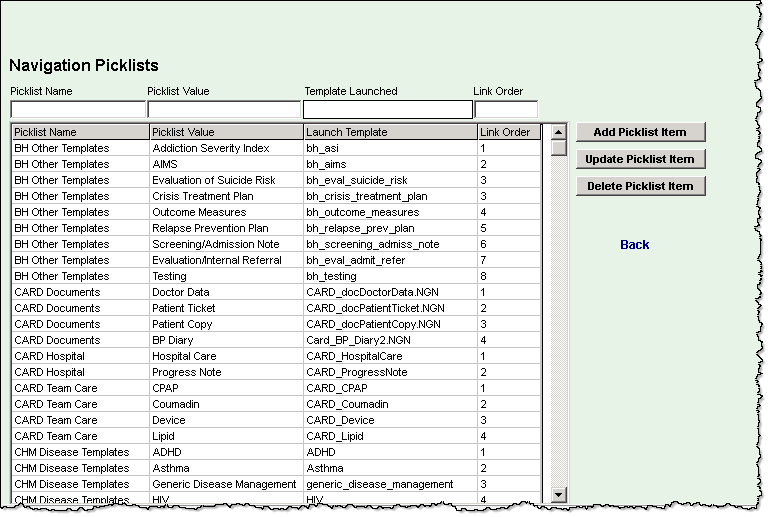
Task: Sort by Picklist Value column header
Action: click(x=226, y=132)
